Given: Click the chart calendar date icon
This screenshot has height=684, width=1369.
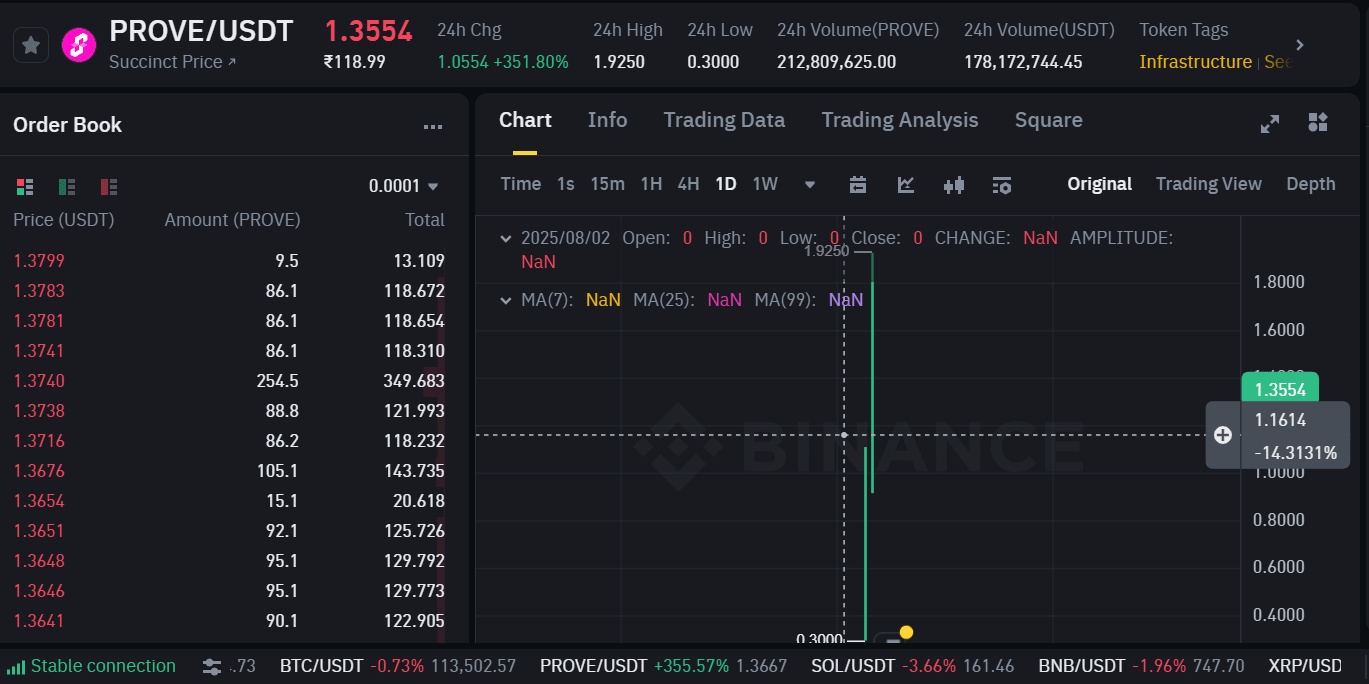Looking at the screenshot, I should coord(858,184).
